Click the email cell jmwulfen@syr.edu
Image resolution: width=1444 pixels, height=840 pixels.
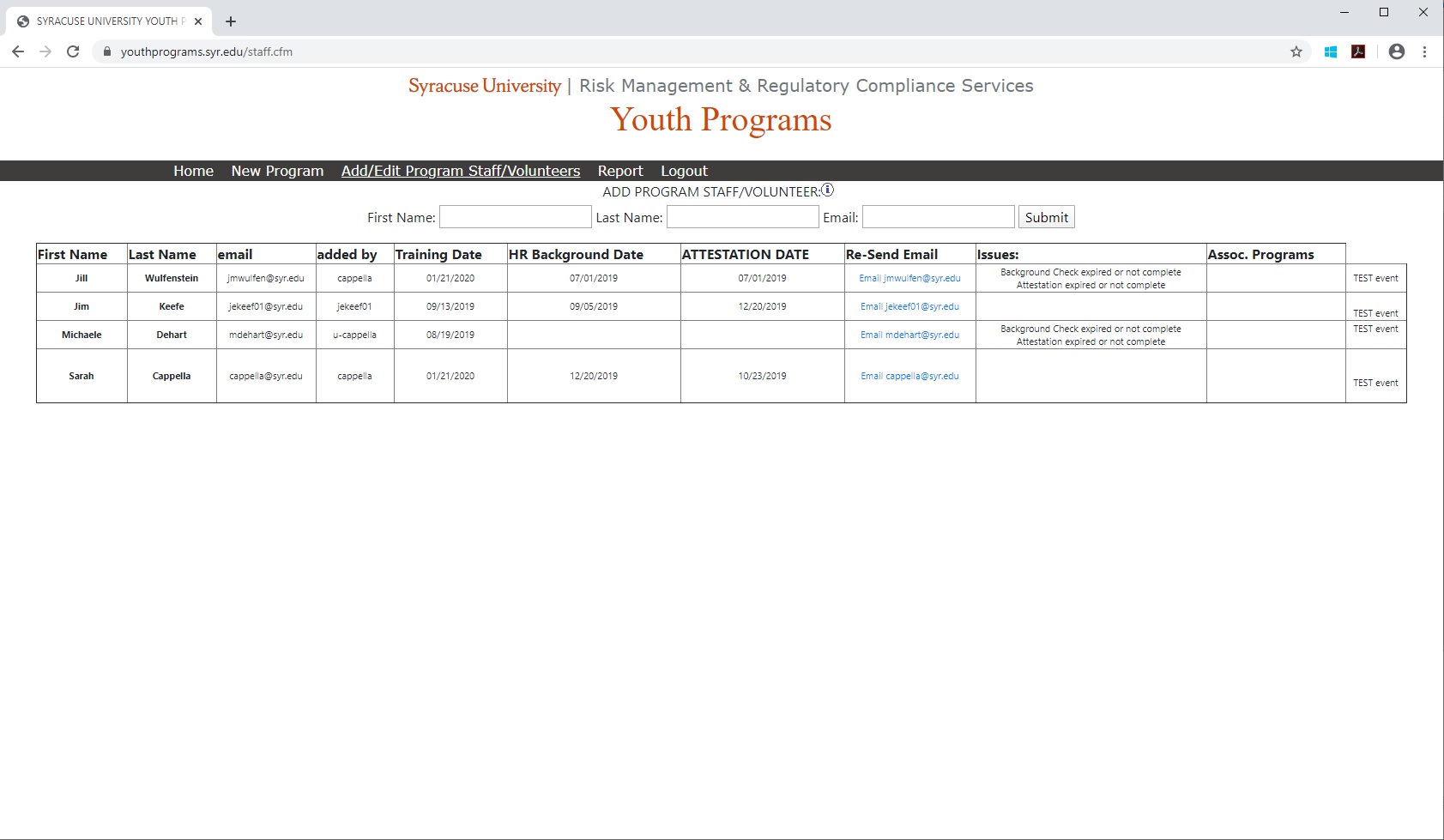point(266,278)
